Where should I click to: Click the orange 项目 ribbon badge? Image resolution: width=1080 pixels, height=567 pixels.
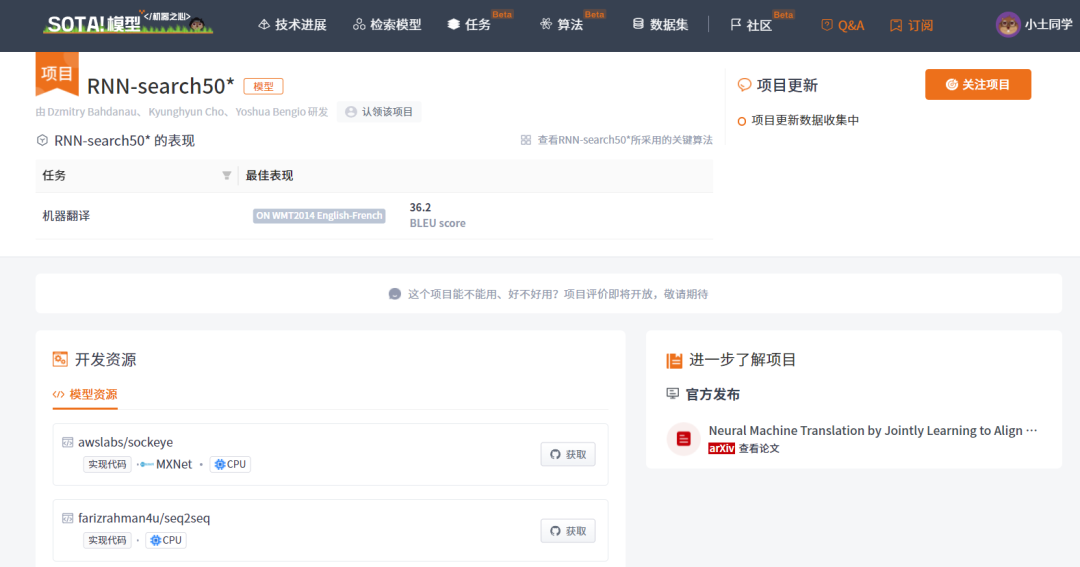tap(56, 74)
